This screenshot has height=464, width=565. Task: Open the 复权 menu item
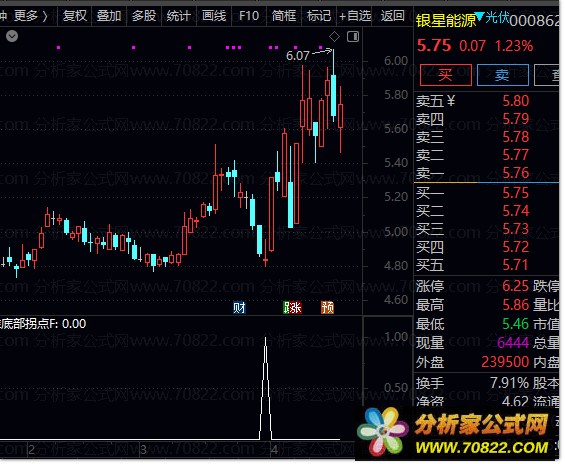coord(75,16)
